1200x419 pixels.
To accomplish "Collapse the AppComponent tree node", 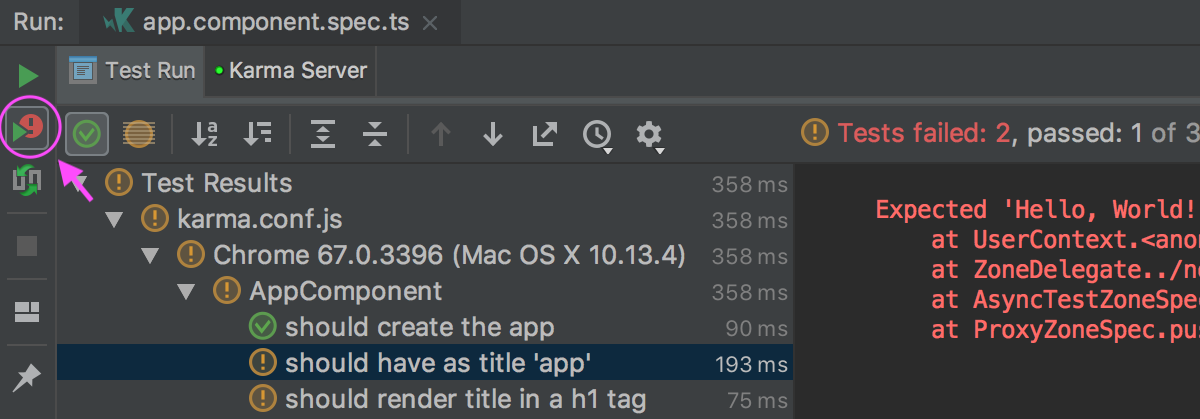I will point(186,292).
